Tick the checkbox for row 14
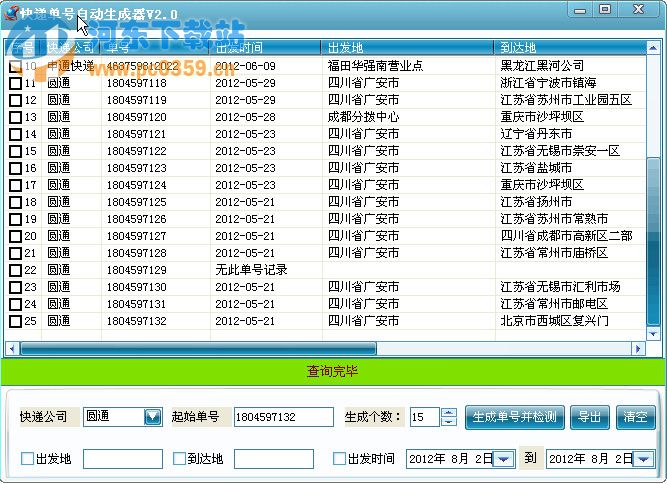This screenshot has height=484, width=667. (x=15, y=134)
